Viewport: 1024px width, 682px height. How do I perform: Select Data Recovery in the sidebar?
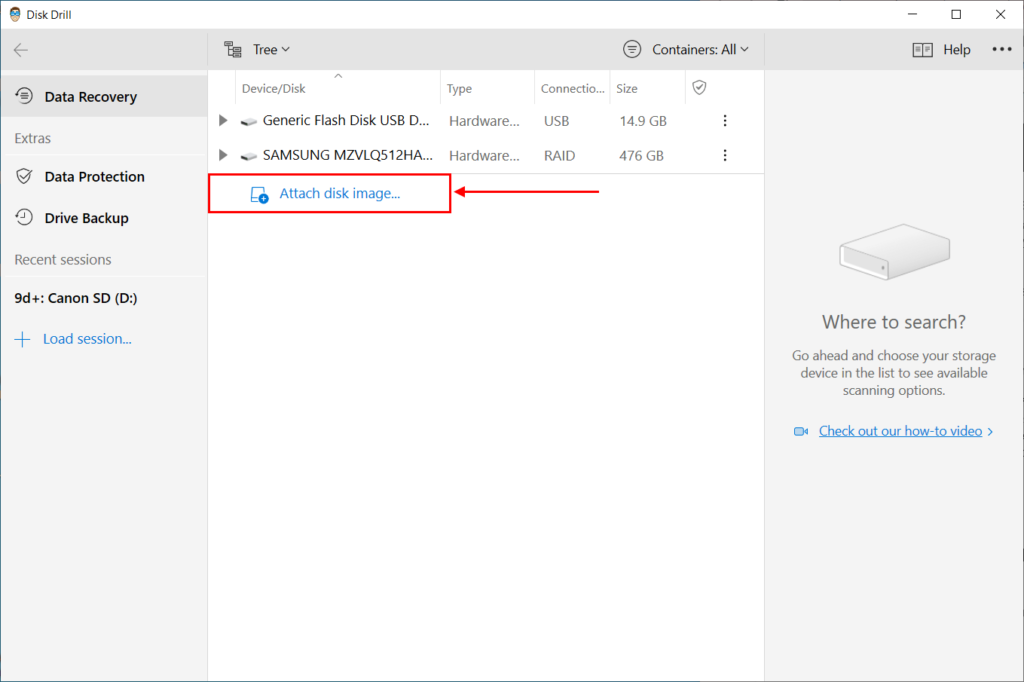[x=90, y=96]
